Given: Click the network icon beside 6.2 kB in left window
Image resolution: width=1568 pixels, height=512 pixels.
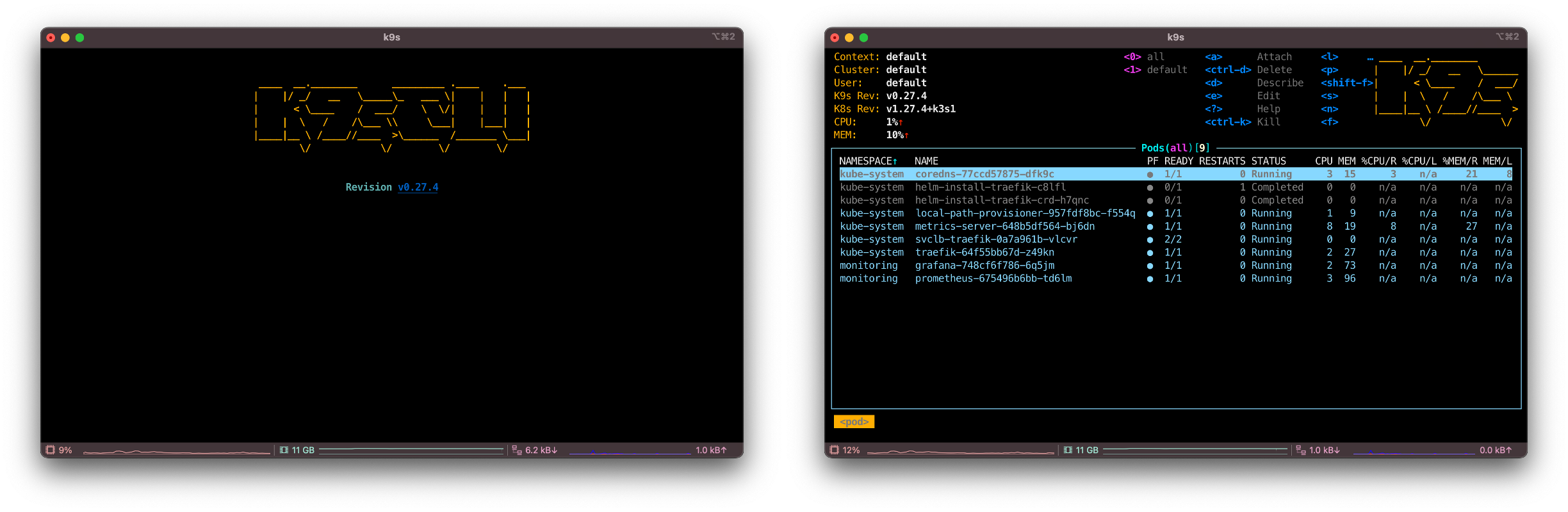Looking at the screenshot, I should (x=517, y=450).
